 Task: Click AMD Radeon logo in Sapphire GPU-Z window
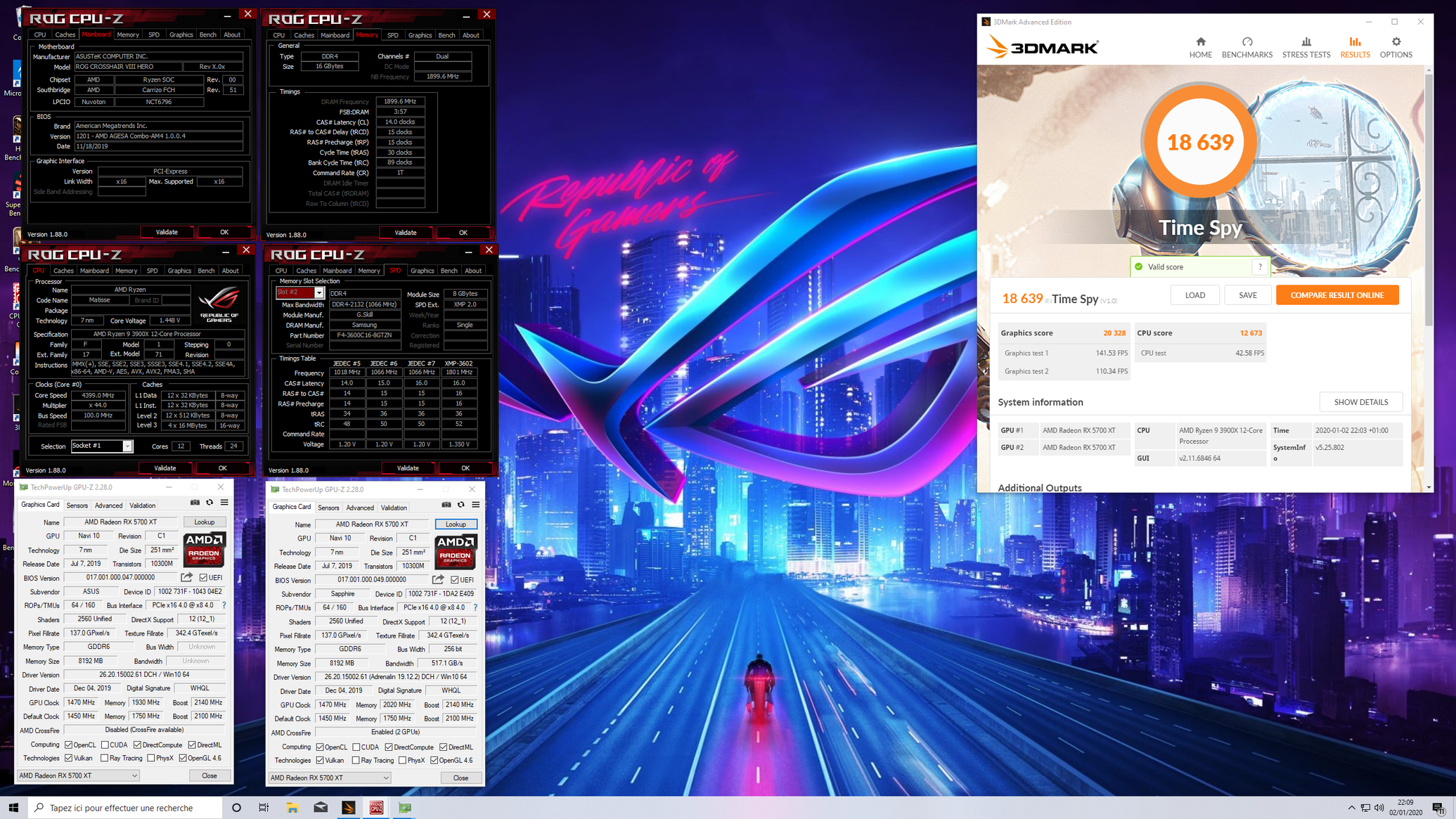[456, 551]
